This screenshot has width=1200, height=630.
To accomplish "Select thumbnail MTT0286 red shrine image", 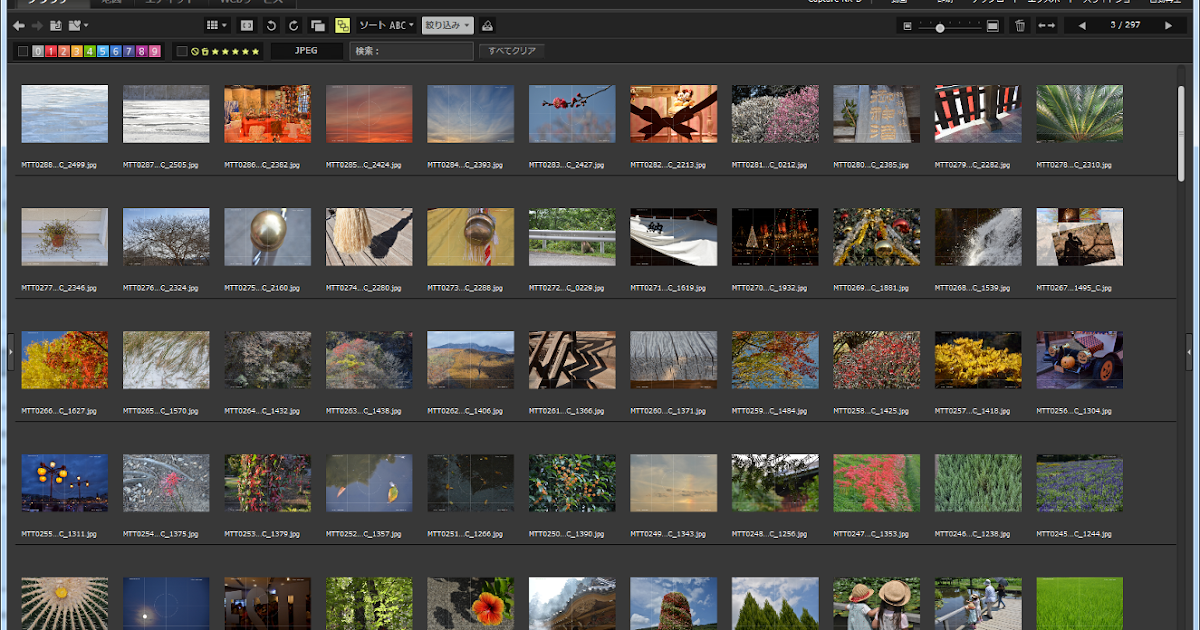I will [x=267, y=114].
